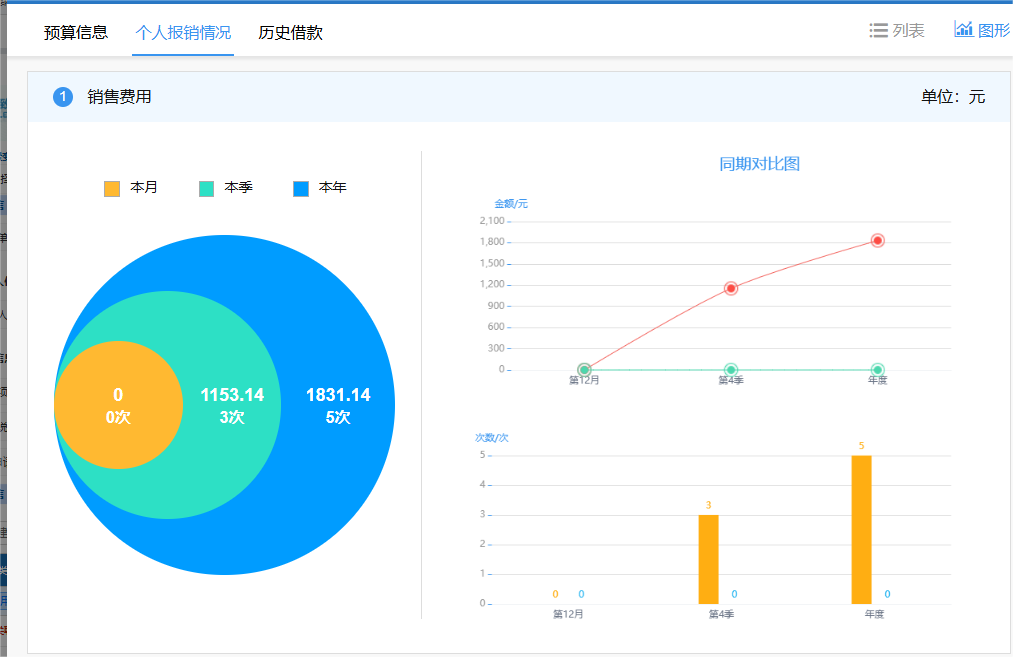Click the orange 年度 bar labeled 5
This screenshot has height=657, width=1013.
coord(861,530)
